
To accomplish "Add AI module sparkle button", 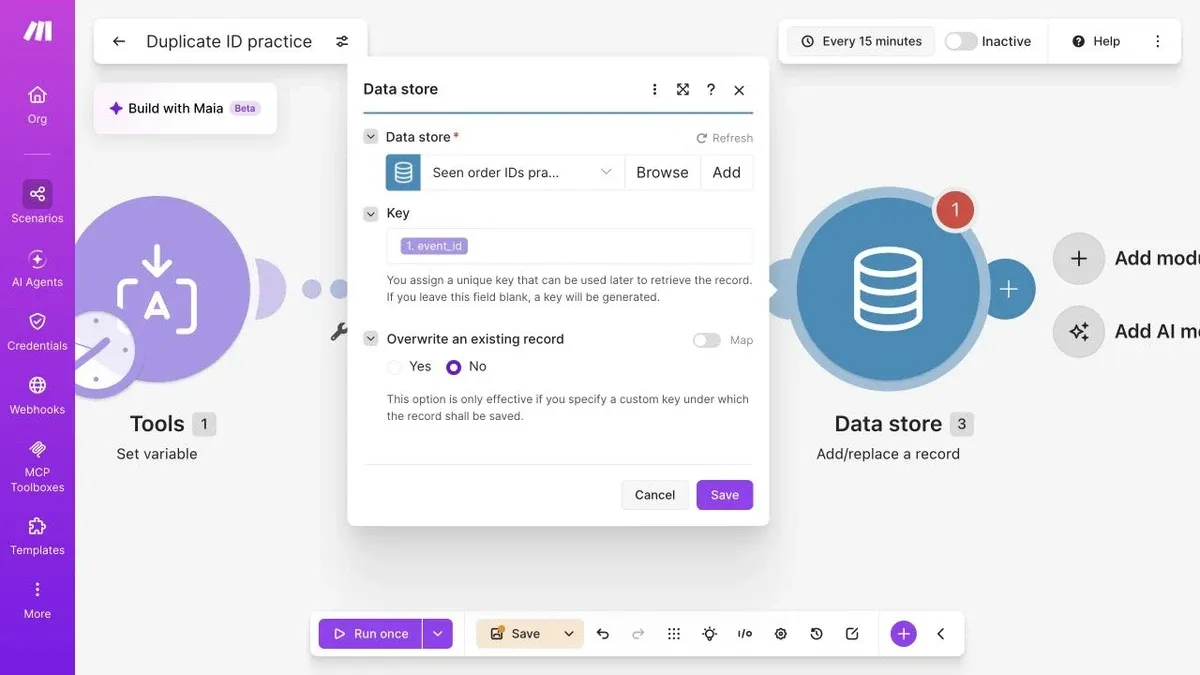I will 1079,331.
